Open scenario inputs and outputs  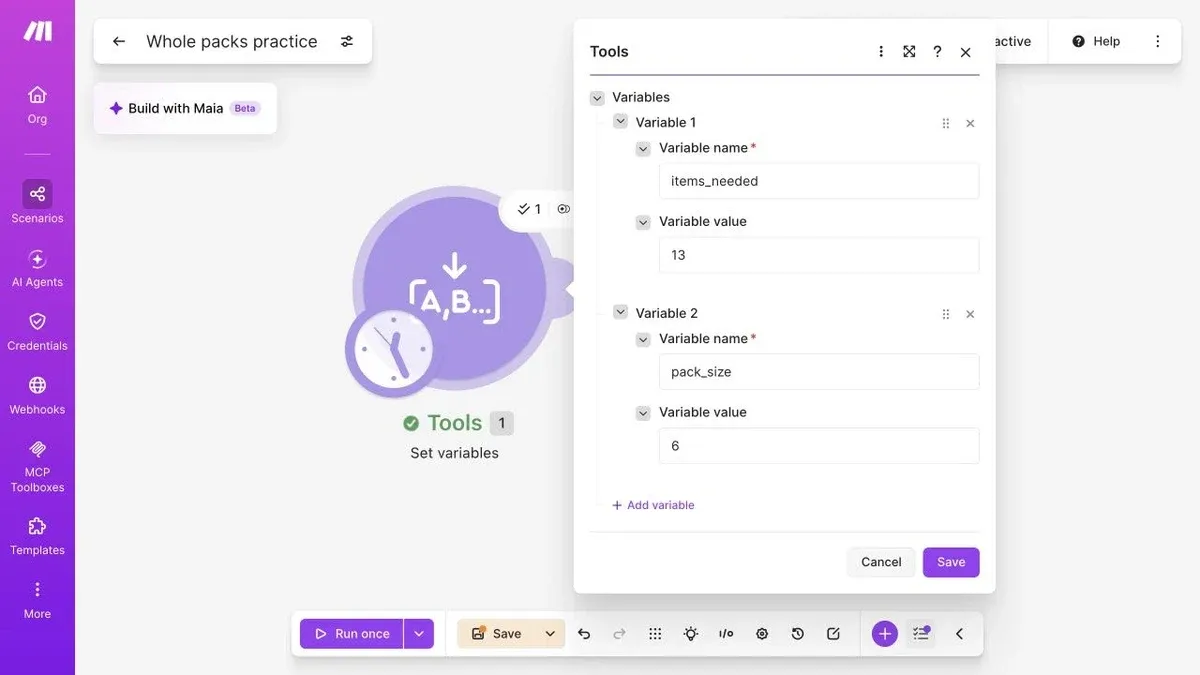coord(726,634)
